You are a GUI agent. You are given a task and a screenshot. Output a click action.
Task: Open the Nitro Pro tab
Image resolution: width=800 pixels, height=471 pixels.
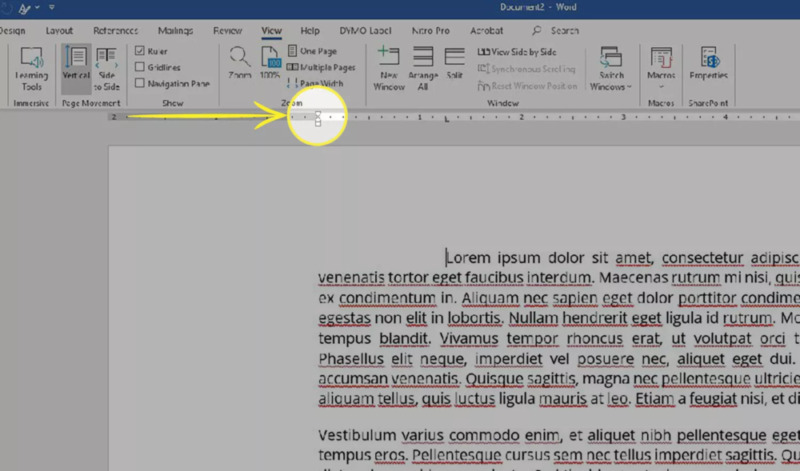point(431,31)
